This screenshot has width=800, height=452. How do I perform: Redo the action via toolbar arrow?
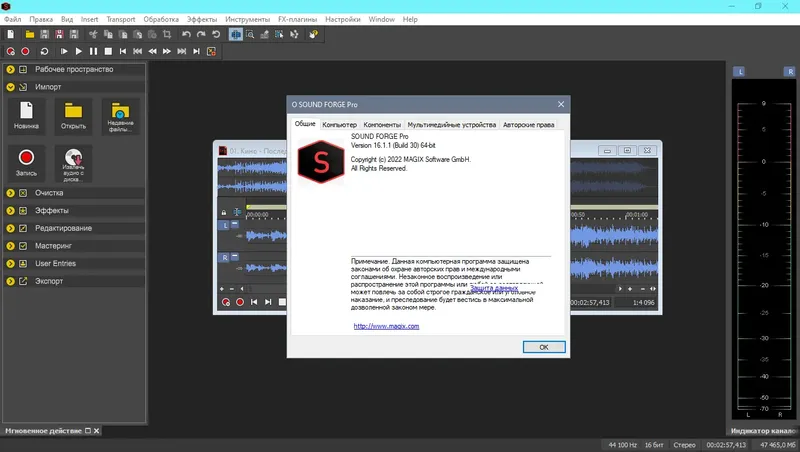click(x=201, y=34)
